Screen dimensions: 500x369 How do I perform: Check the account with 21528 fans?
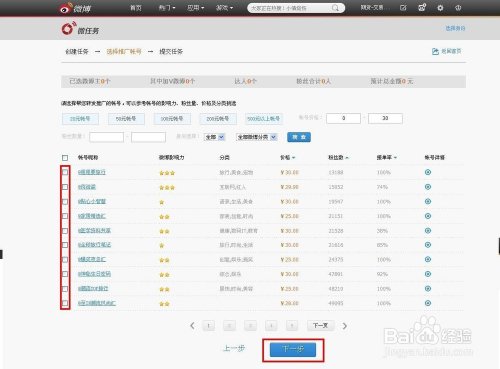[x=65, y=231]
